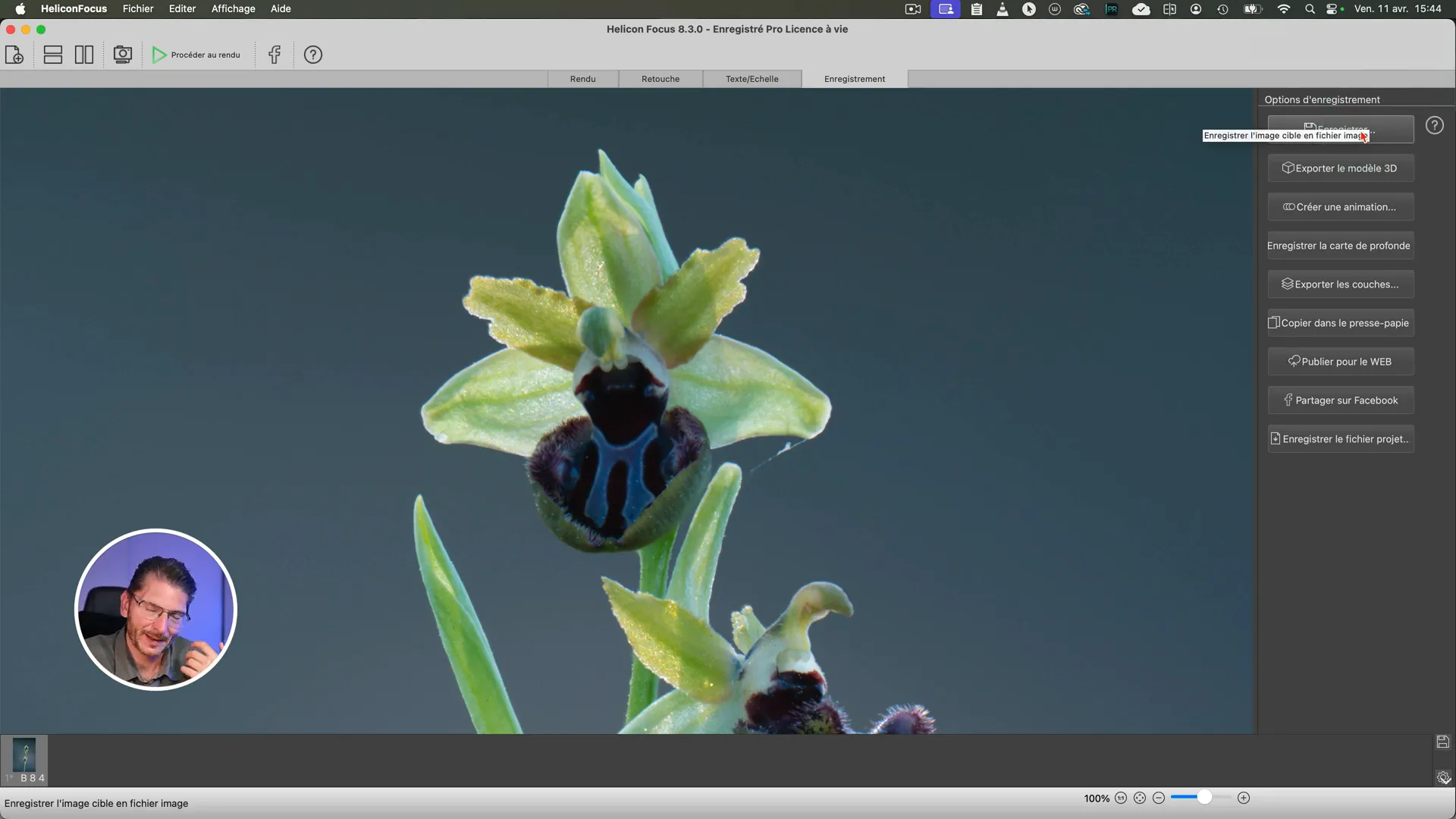Click Exporter le modèle 3D button
The width and height of the screenshot is (1456, 819).
pos(1341,168)
